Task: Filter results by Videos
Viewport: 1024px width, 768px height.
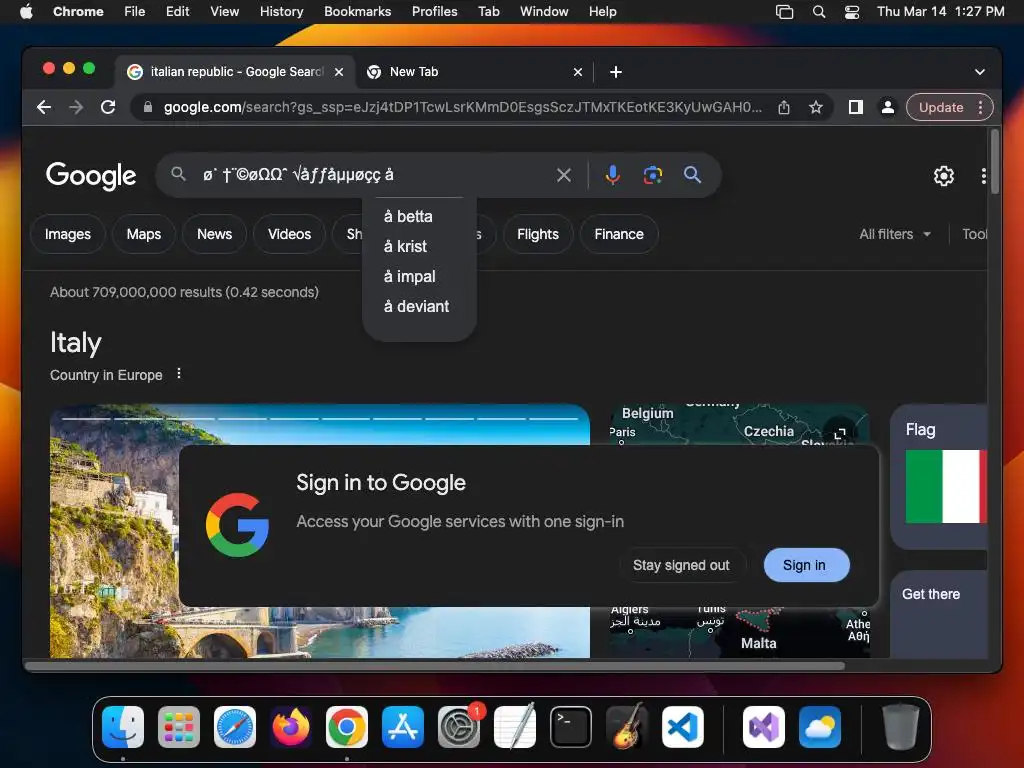Action: pyautogui.click(x=289, y=234)
